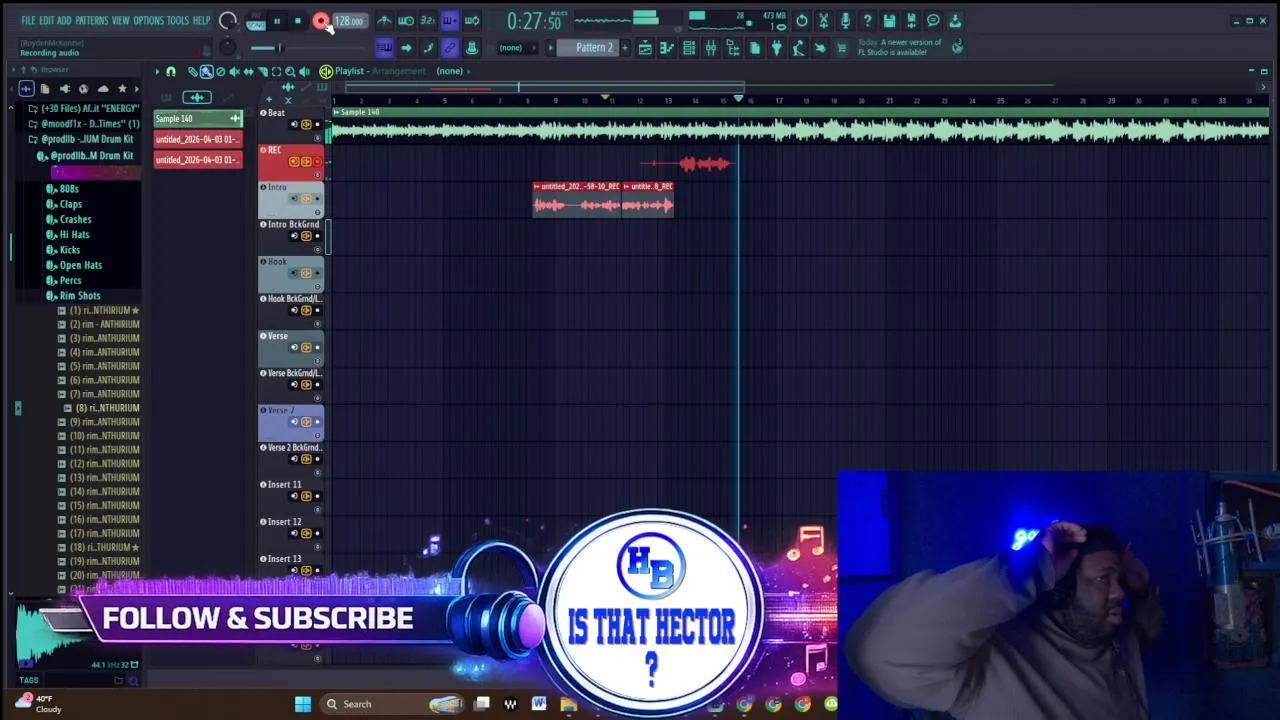Open the EDIT menu
The width and height of the screenshot is (1280, 720).
[x=46, y=21]
